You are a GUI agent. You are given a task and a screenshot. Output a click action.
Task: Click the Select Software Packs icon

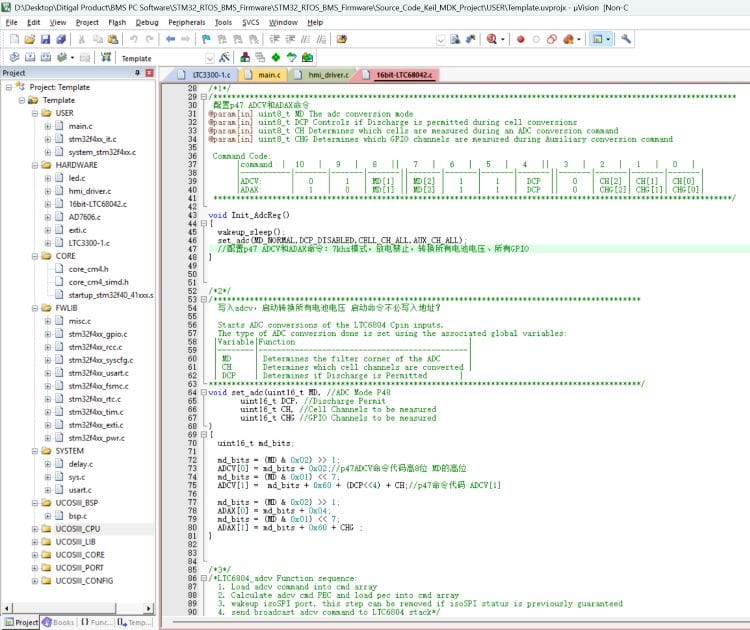click(x=291, y=57)
